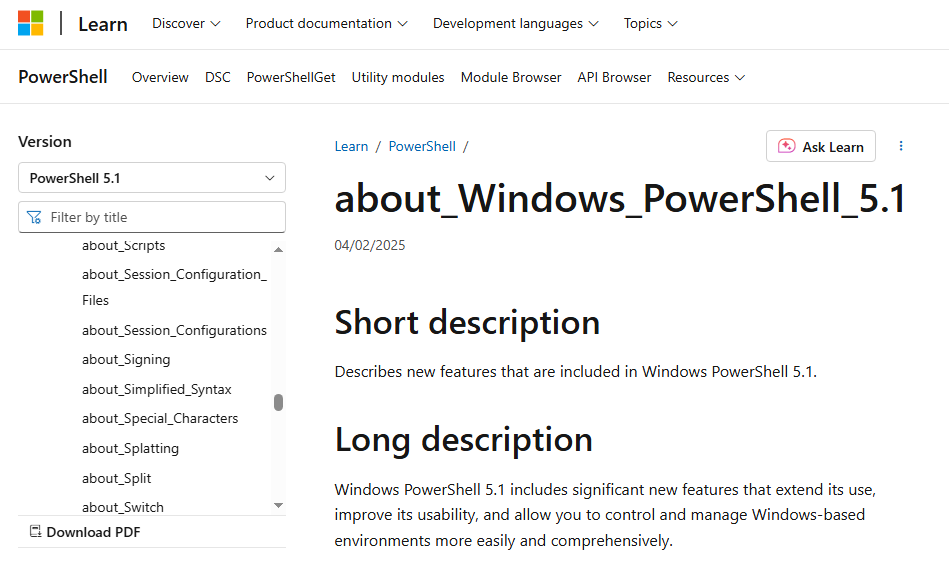949x563 pixels.
Task: Open Development languages dropdown
Action: pyautogui.click(x=516, y=24)
